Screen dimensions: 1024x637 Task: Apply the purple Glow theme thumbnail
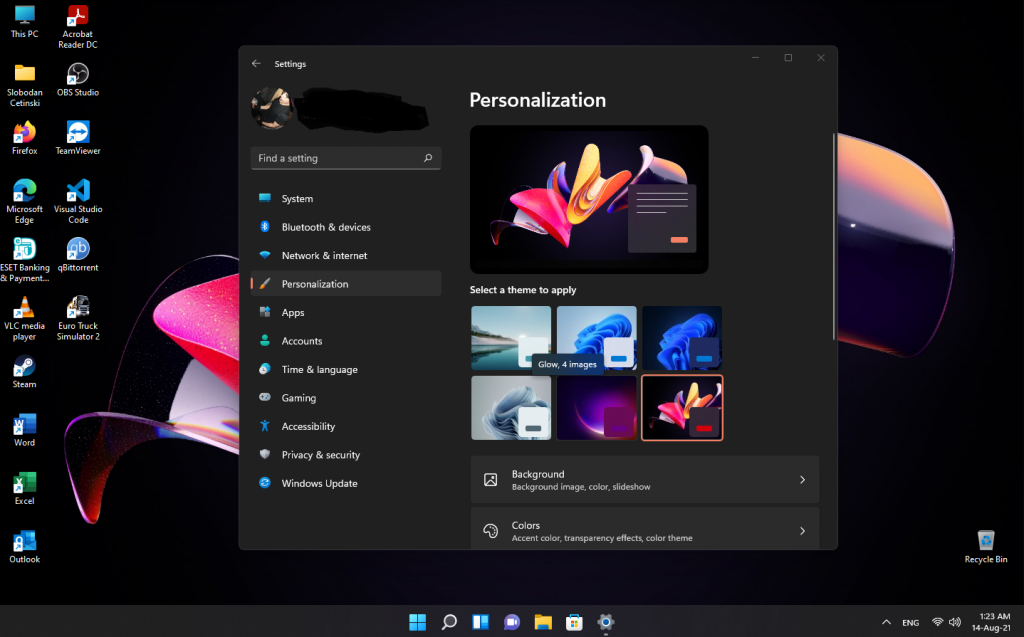[596, 408]
